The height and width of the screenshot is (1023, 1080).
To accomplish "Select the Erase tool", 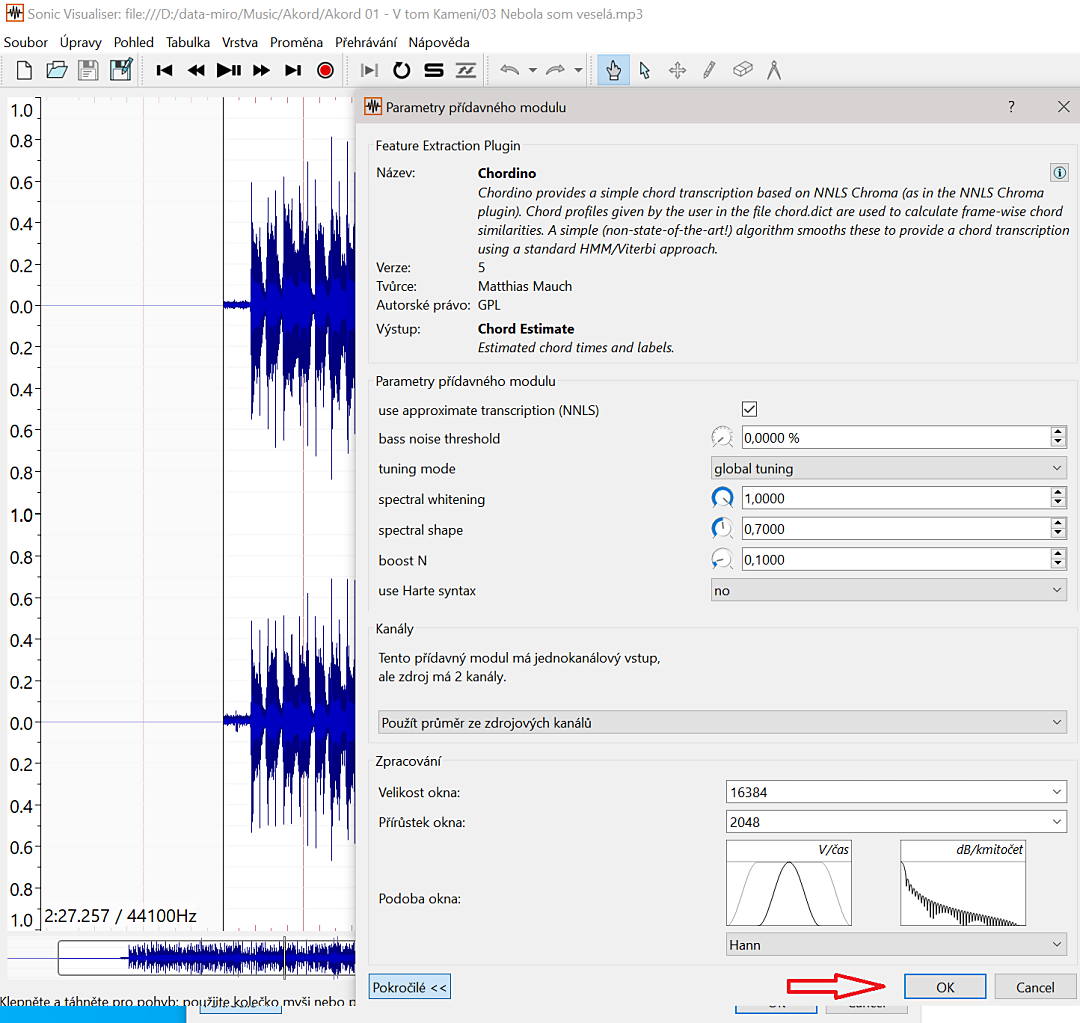I will [x=742, y=70].
